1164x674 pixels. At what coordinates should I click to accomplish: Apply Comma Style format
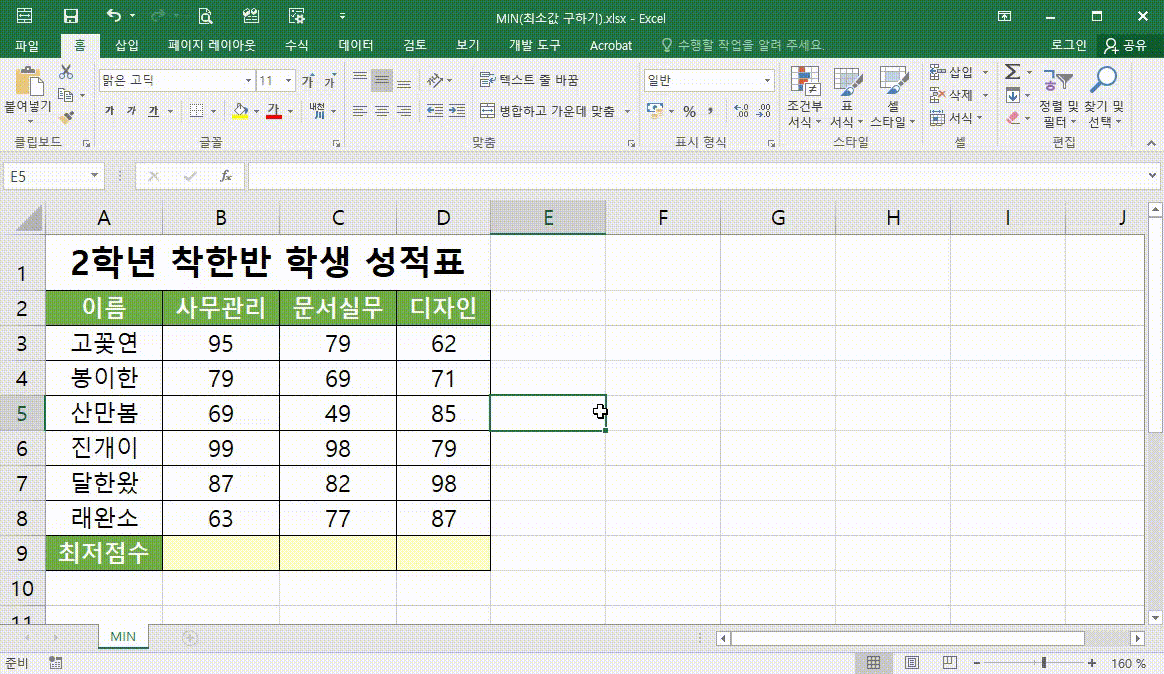tap(710, 111)
